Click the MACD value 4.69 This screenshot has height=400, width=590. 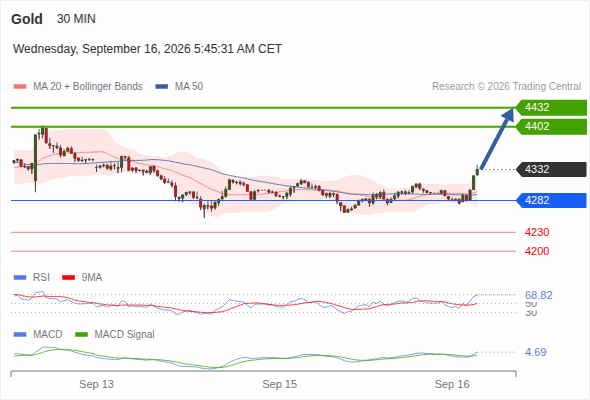coord(536,352)
